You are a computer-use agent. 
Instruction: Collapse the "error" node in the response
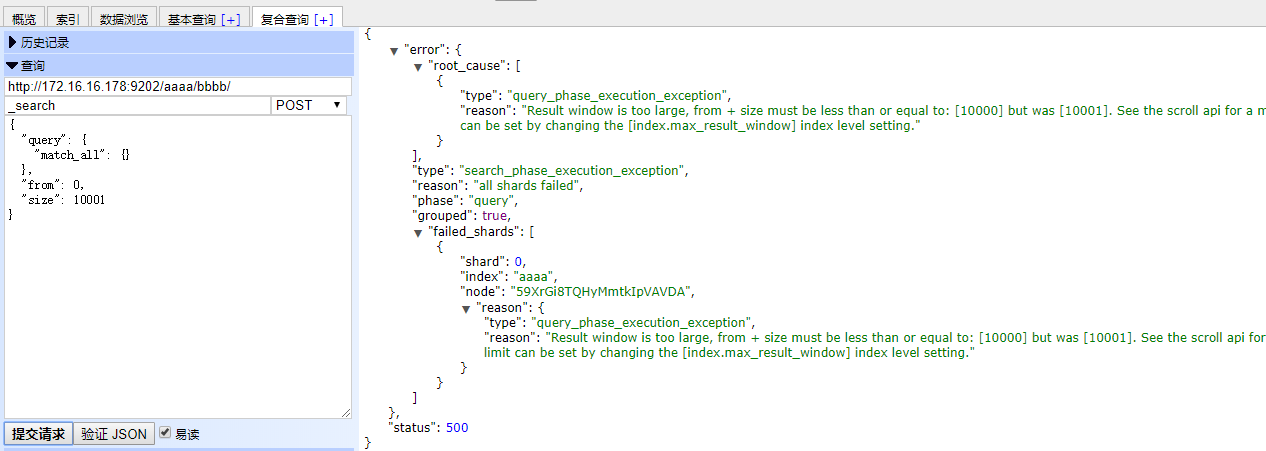point(394,50)
